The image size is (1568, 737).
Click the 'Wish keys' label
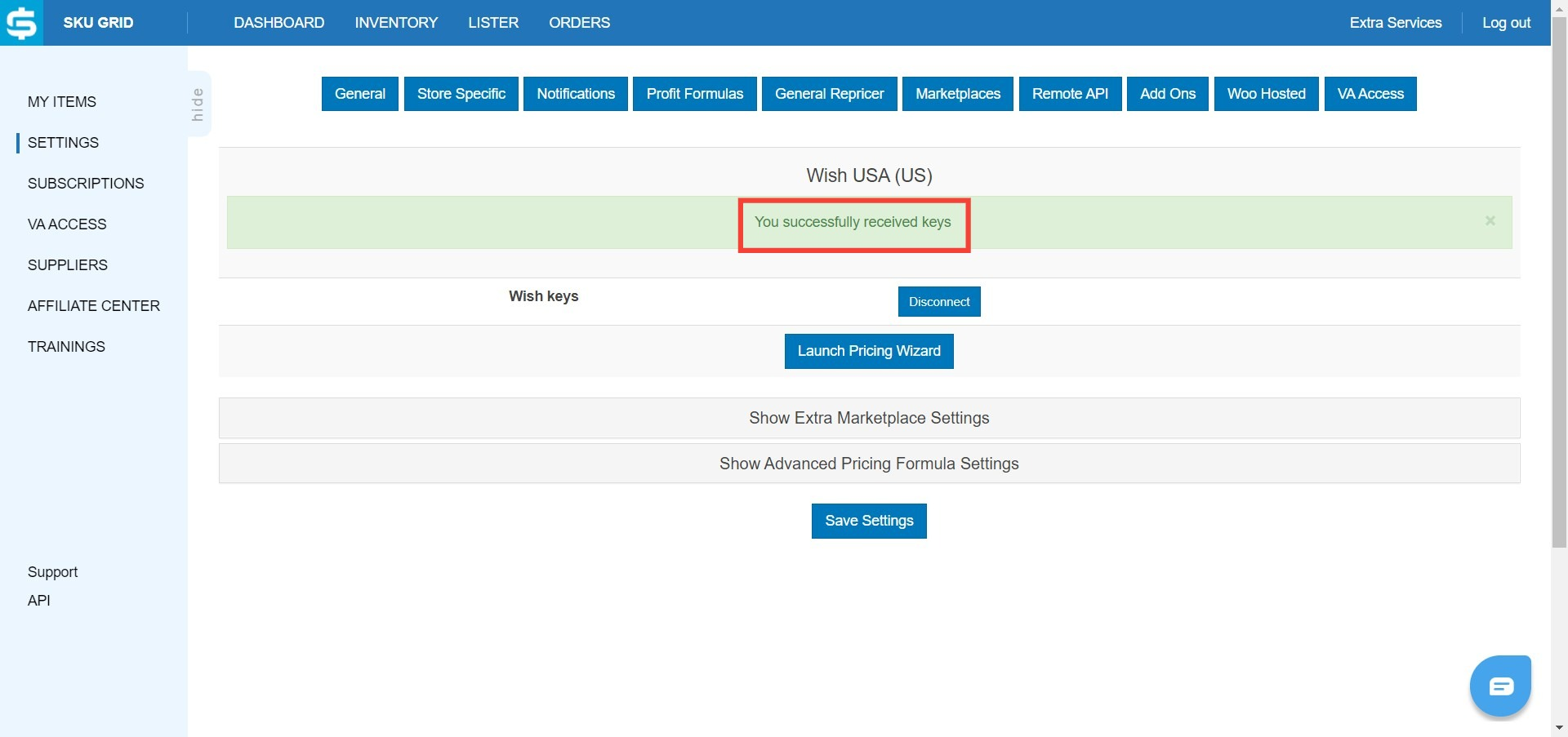[543, 296]
